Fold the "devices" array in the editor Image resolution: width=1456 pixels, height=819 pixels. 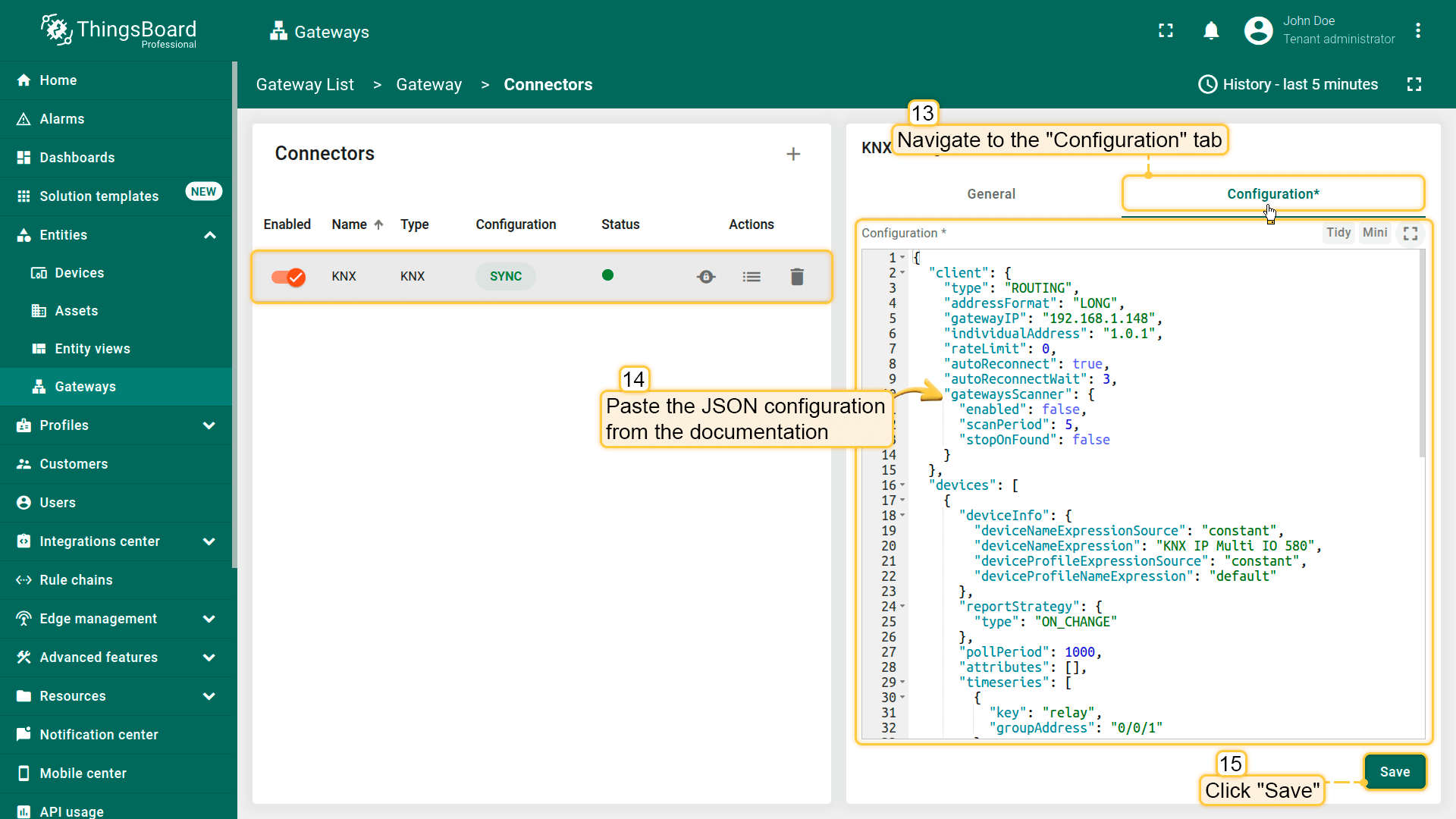[902, 485]
